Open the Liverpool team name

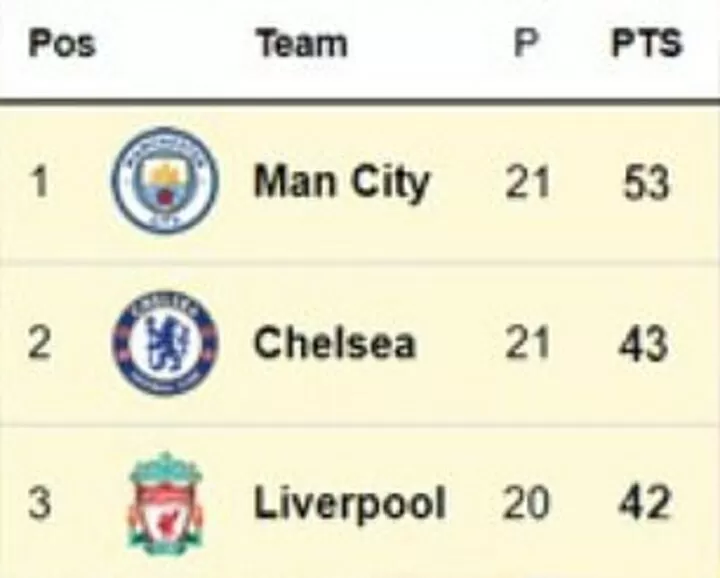pyautogui.click(x=350, y=504)
